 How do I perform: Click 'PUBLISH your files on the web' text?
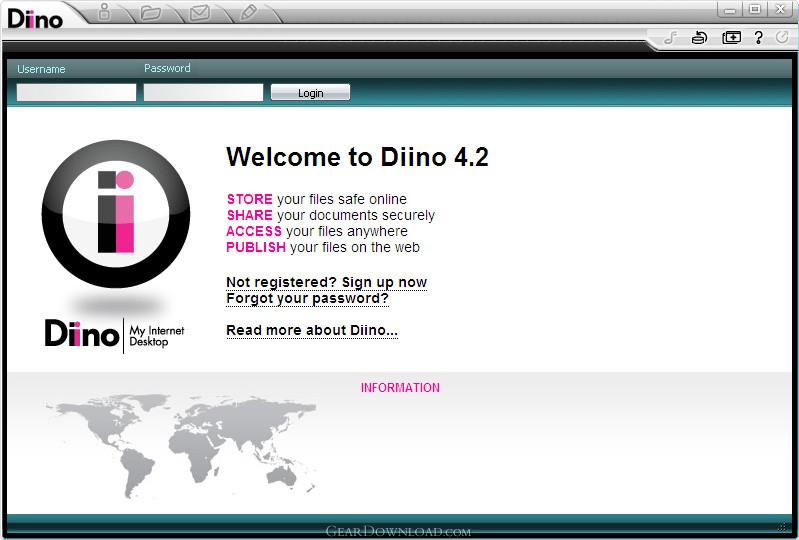pos(323,247)
